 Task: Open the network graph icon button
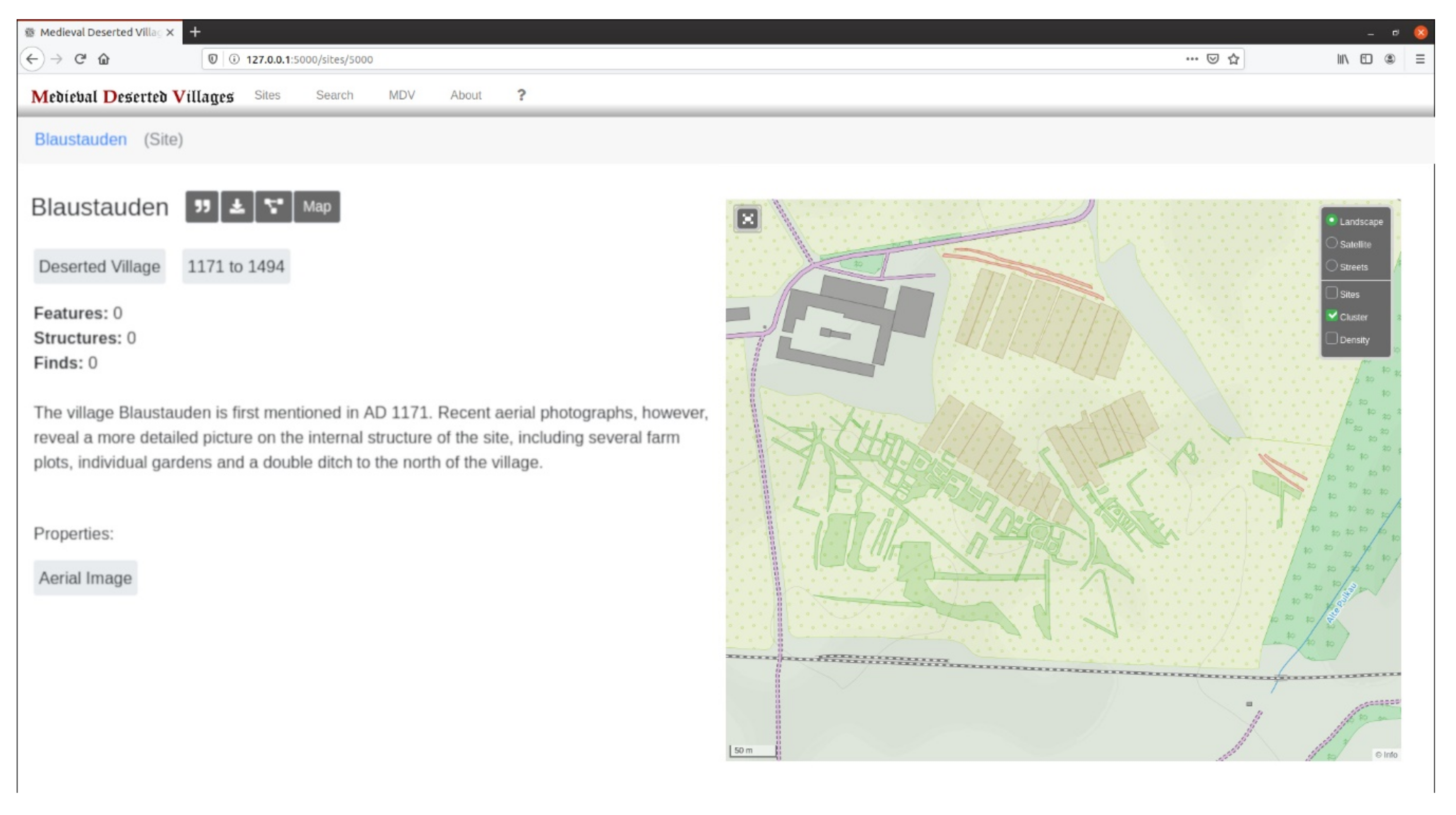(274, 207)
